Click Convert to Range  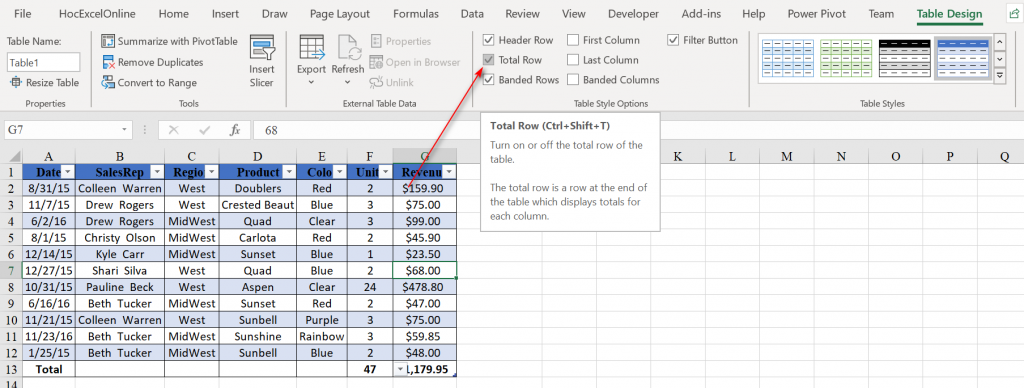[x=149, y=82]
